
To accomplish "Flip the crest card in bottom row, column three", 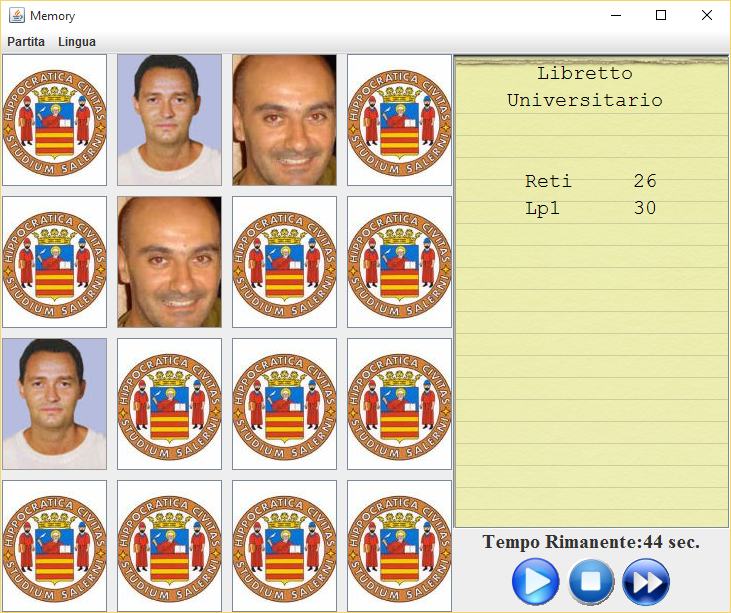I will 284,546.
